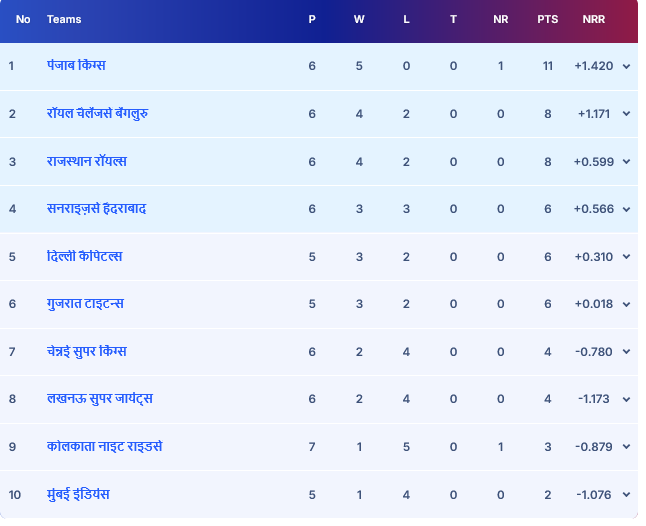Open the चेन्नई सुपर किंग्स team link

[x=86, y=352]
